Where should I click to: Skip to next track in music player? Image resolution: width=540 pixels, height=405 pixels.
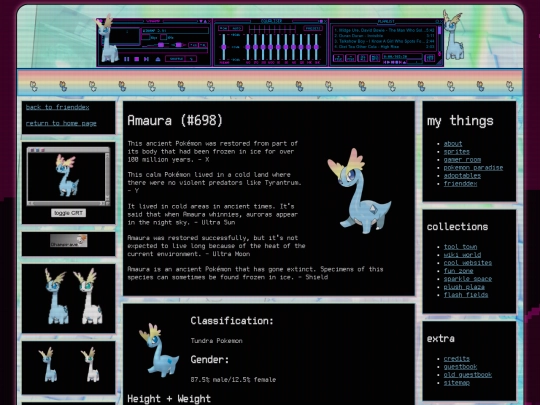tap(146, 59)
